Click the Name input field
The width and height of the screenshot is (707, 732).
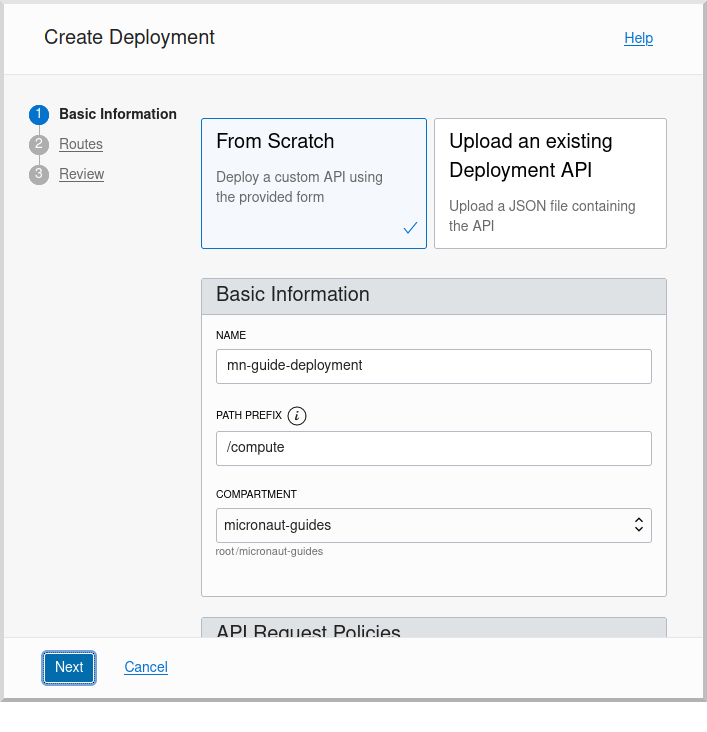pos(433,366)
